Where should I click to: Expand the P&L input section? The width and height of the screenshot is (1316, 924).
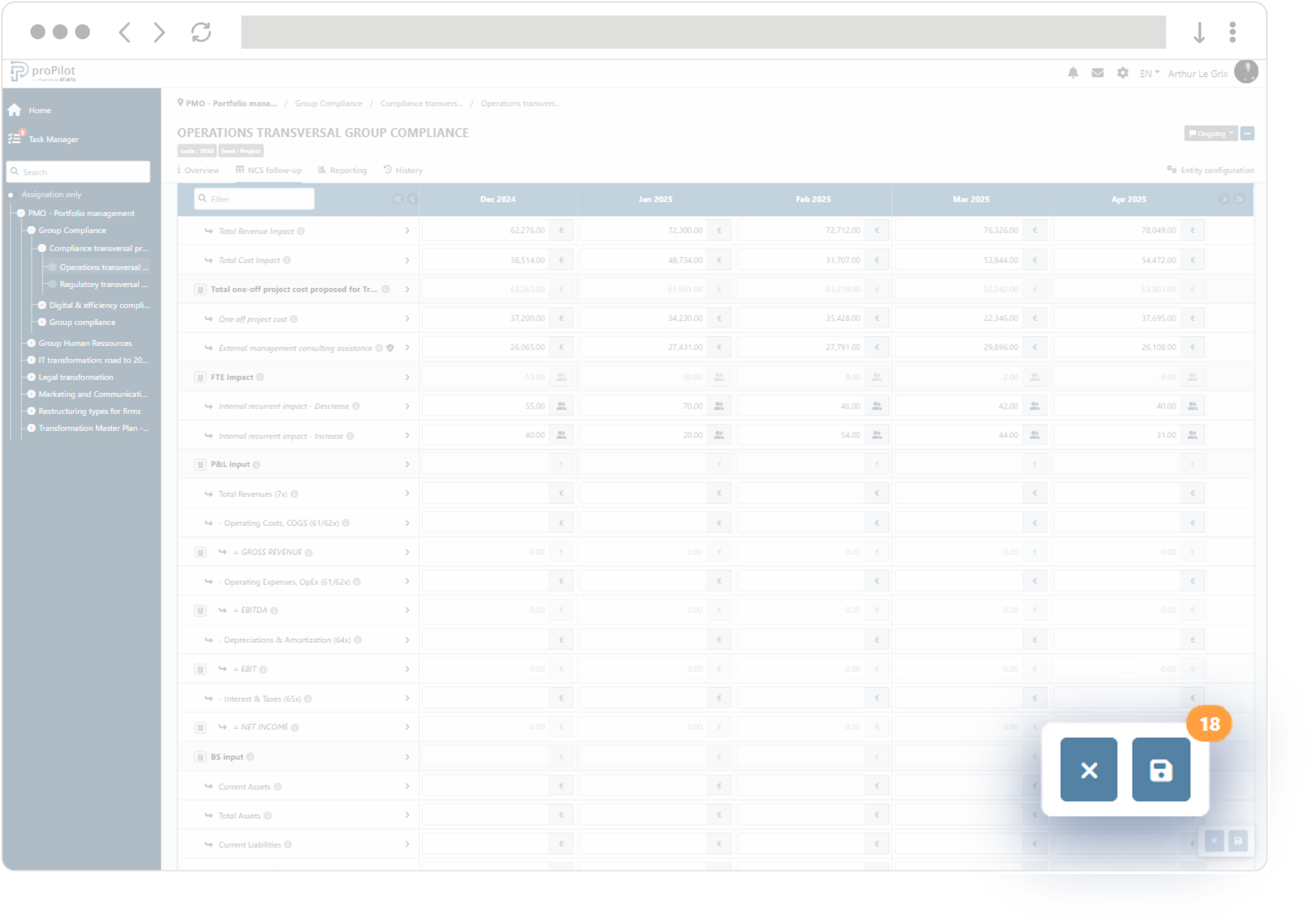(x=406, y=465)
